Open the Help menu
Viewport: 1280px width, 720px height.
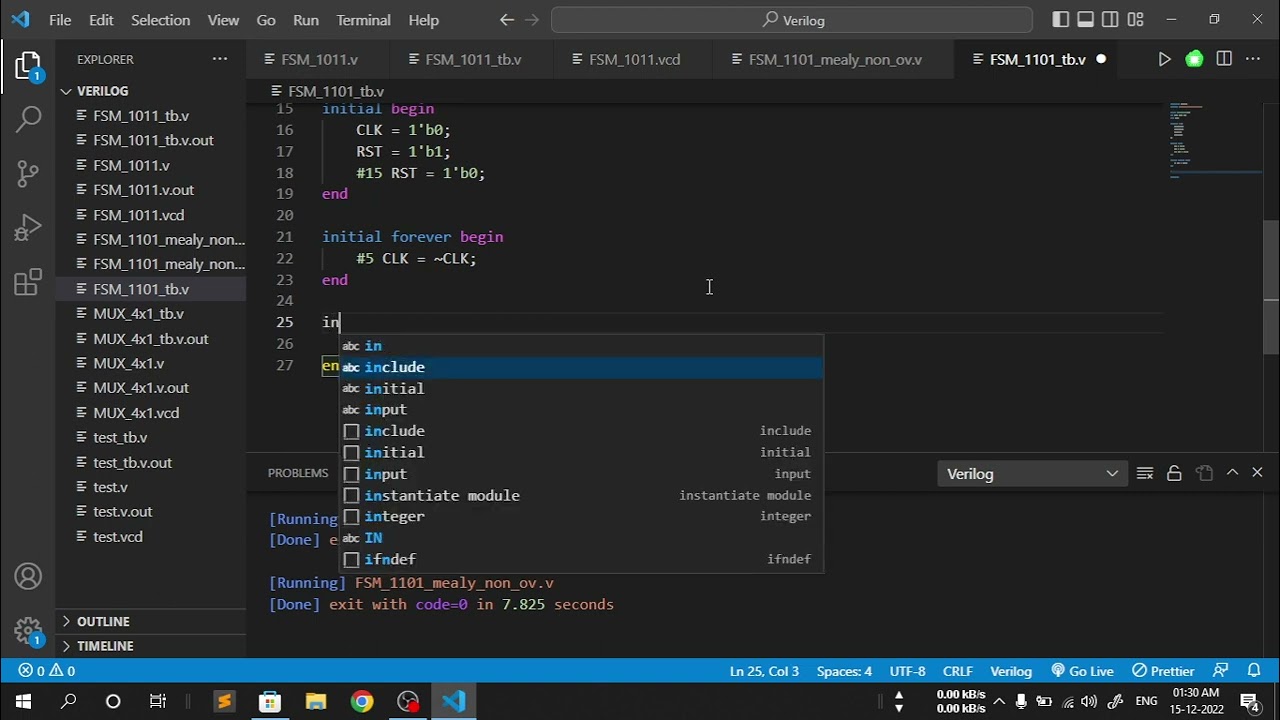point(424,20)
